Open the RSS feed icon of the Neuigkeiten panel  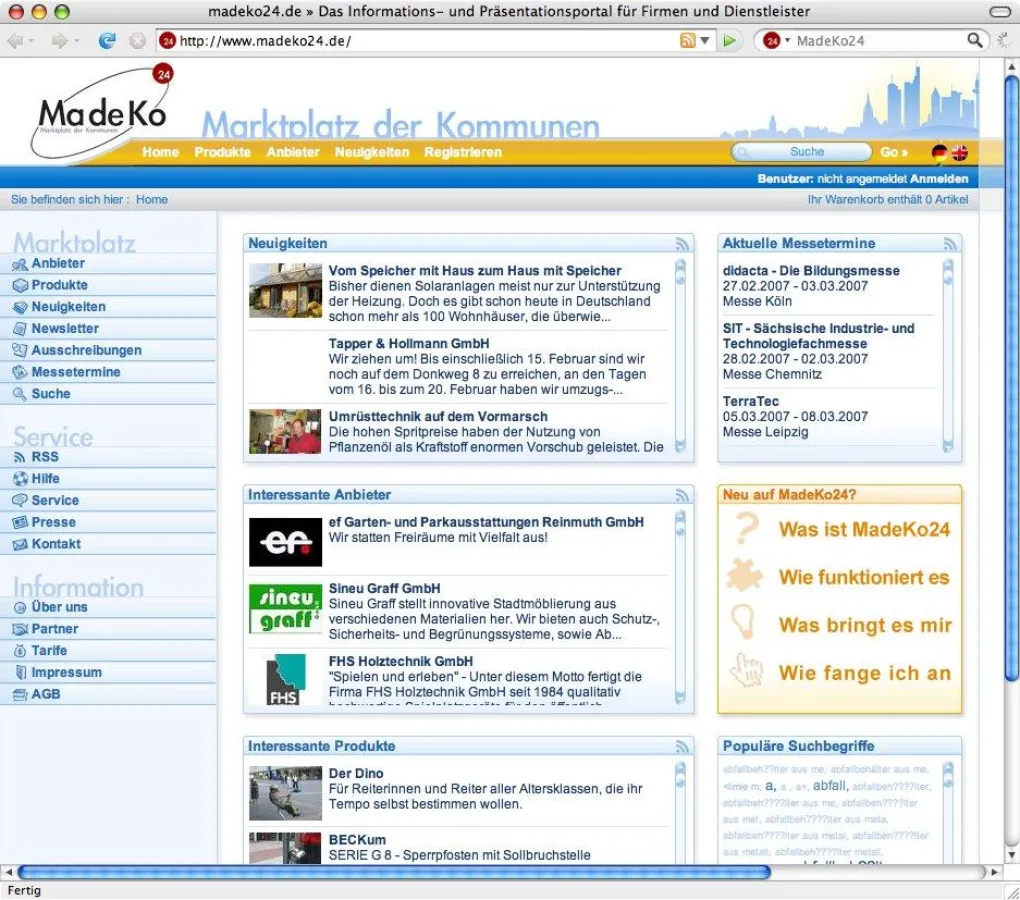pos(684,243)
